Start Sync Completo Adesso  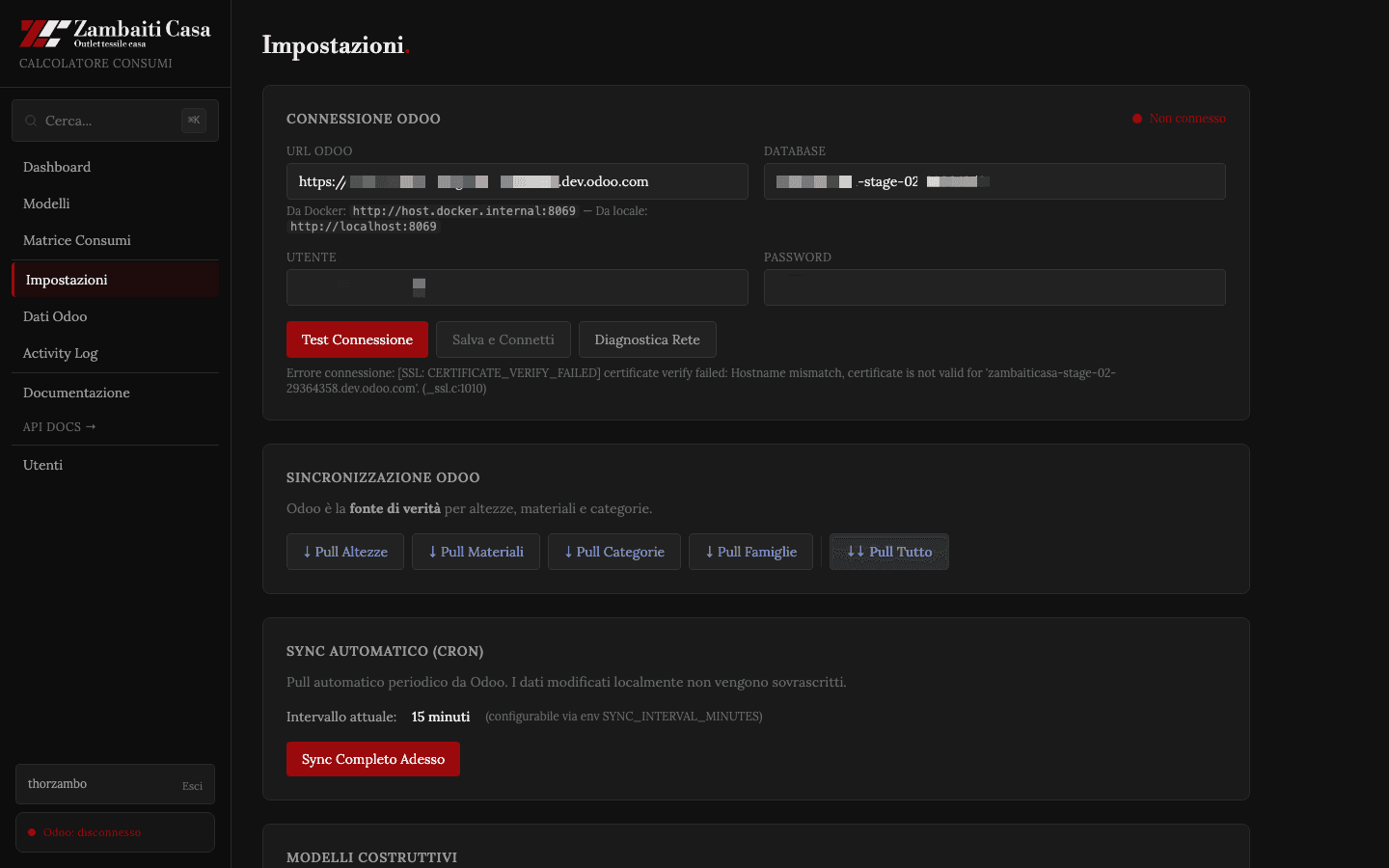click(373, 759)
